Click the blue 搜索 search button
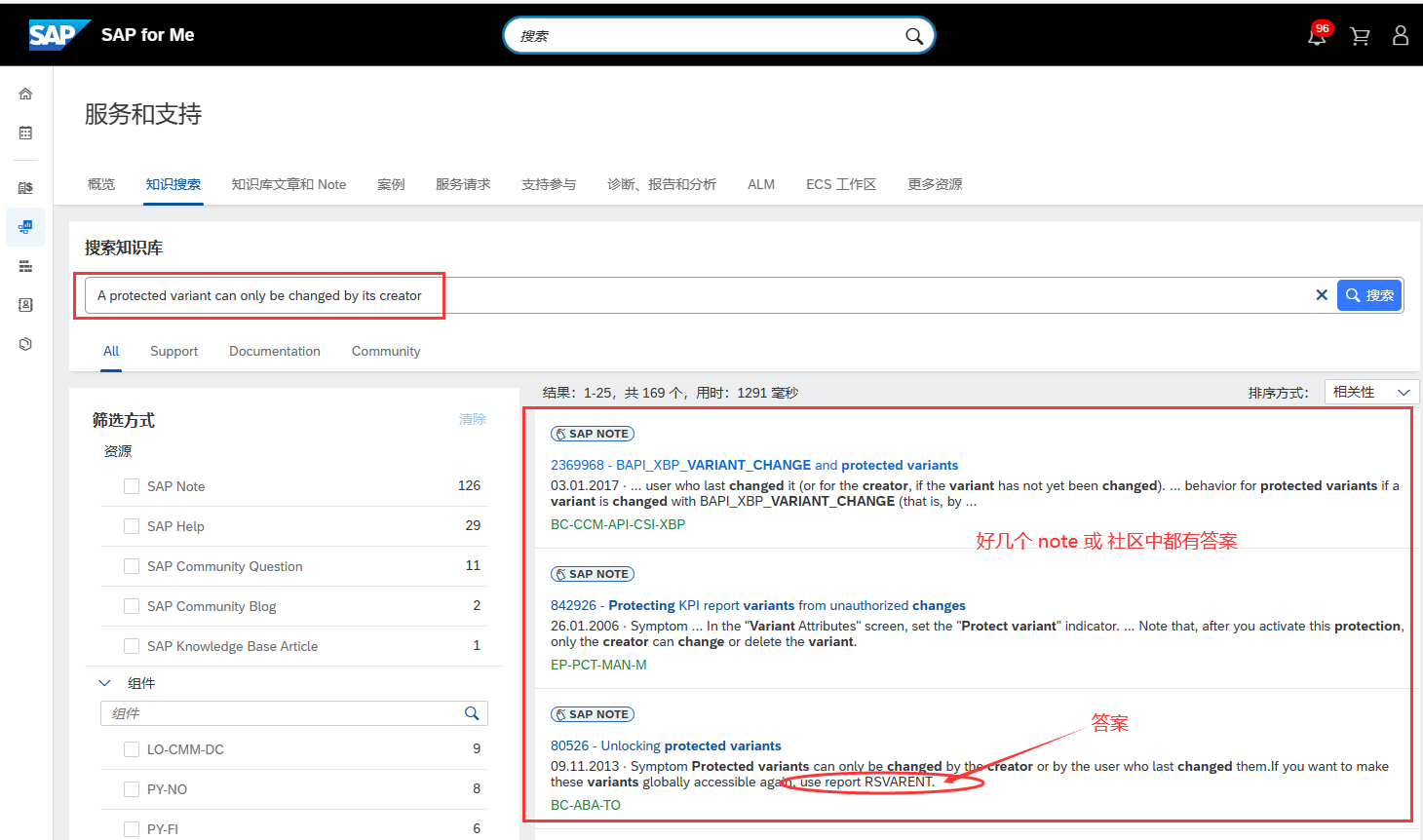 coord(1368,294)
